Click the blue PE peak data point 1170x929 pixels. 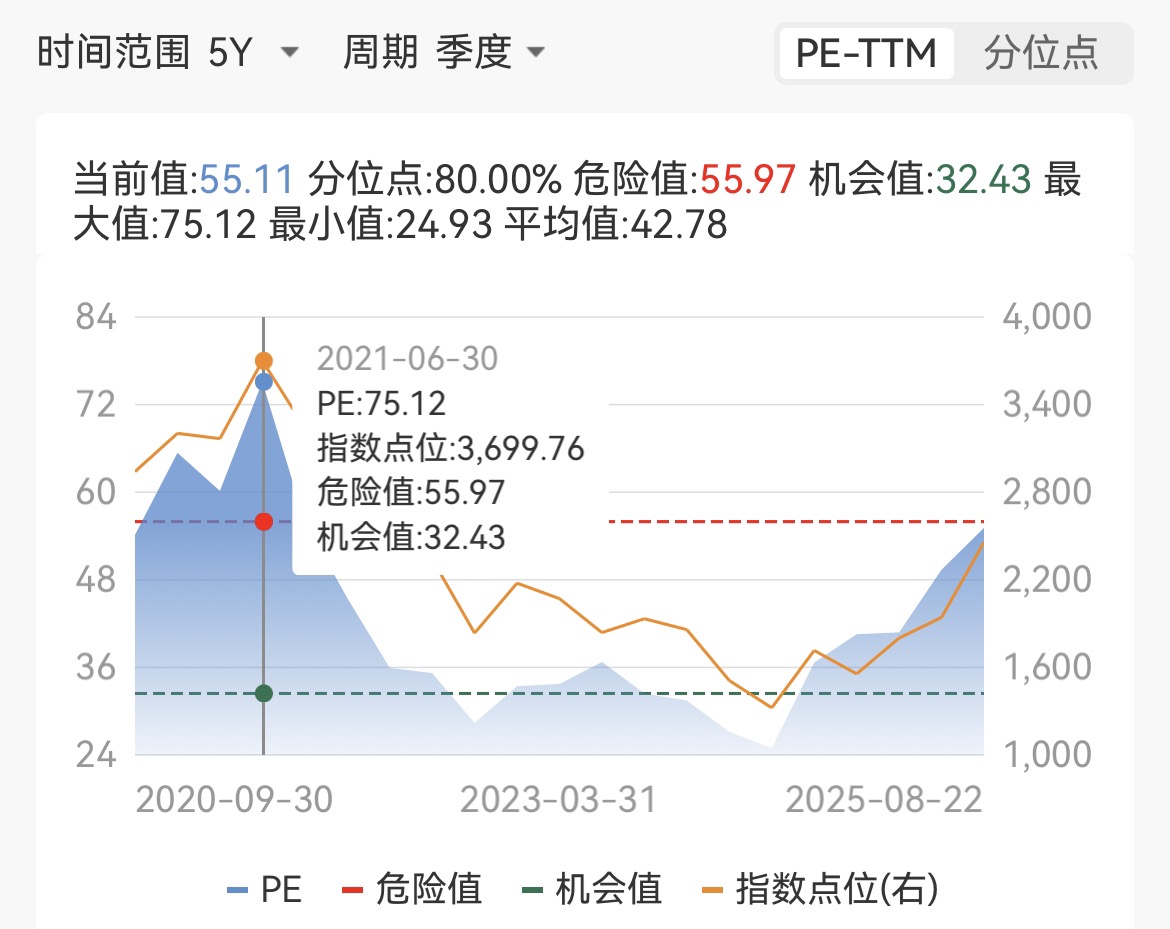click(x=263, y=382)
